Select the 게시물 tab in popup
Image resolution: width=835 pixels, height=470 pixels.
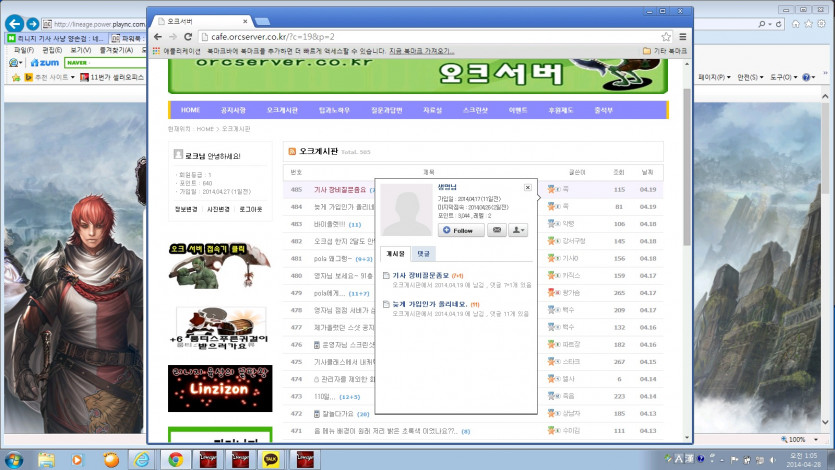pyautogui.click(x=395, y=254)
